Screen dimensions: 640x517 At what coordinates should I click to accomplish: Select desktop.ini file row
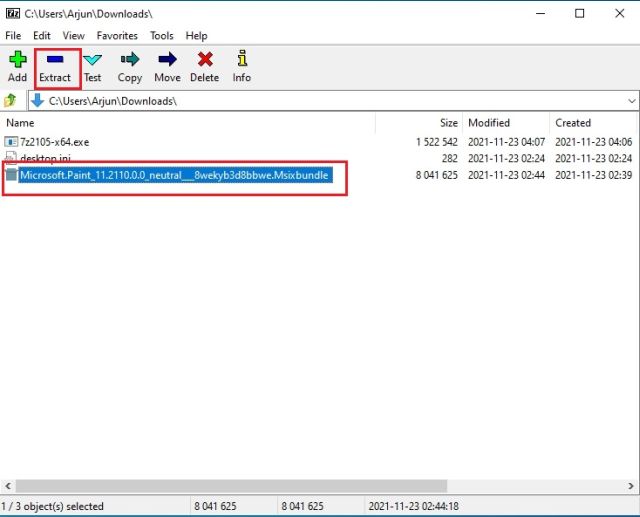pos(320,158)
